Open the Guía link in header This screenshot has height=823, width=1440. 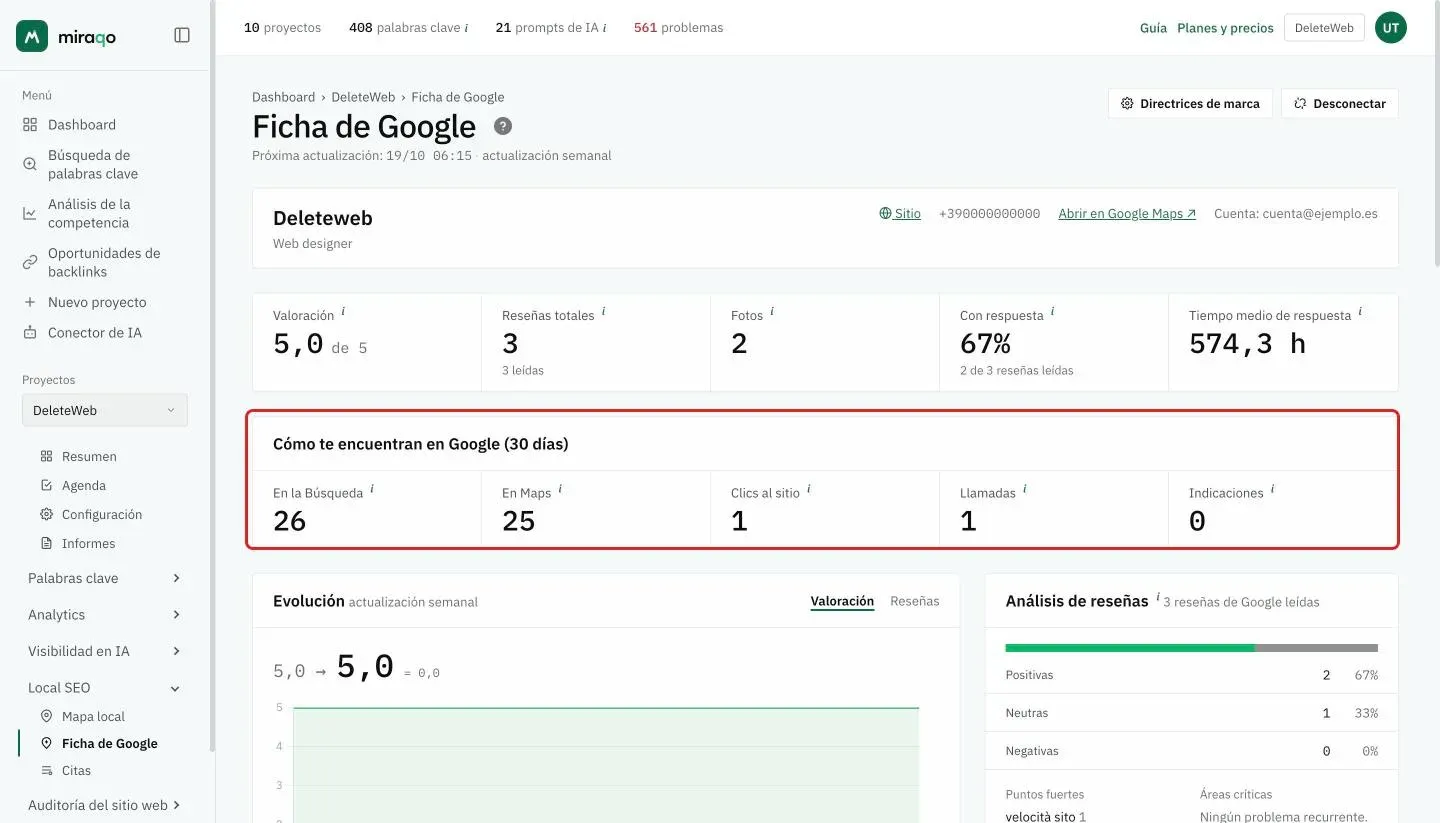1153,28
